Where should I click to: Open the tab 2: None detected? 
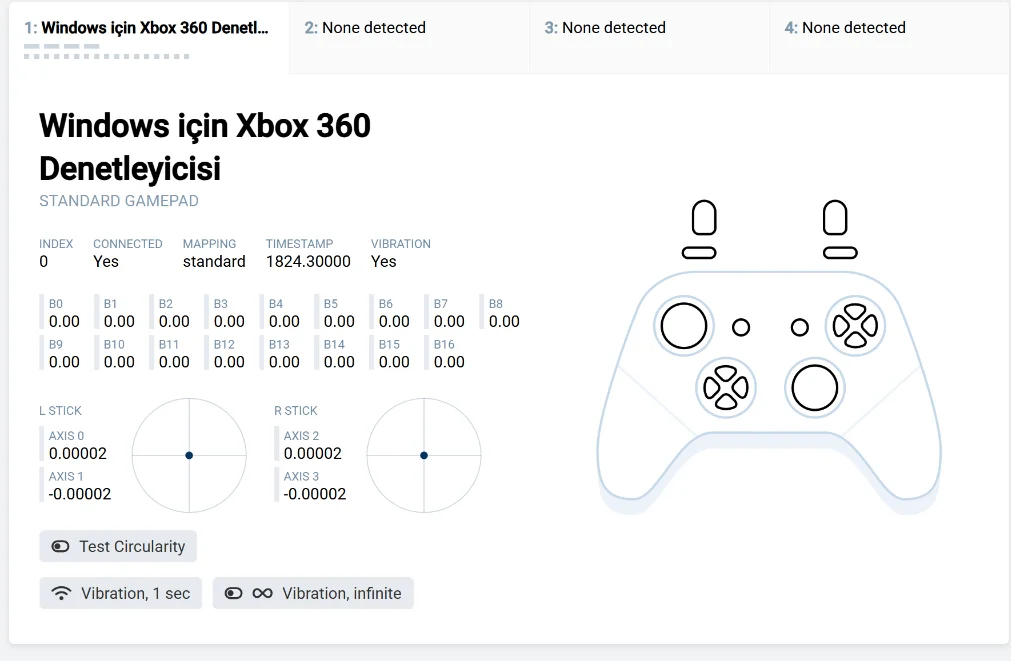click(409, 37)
